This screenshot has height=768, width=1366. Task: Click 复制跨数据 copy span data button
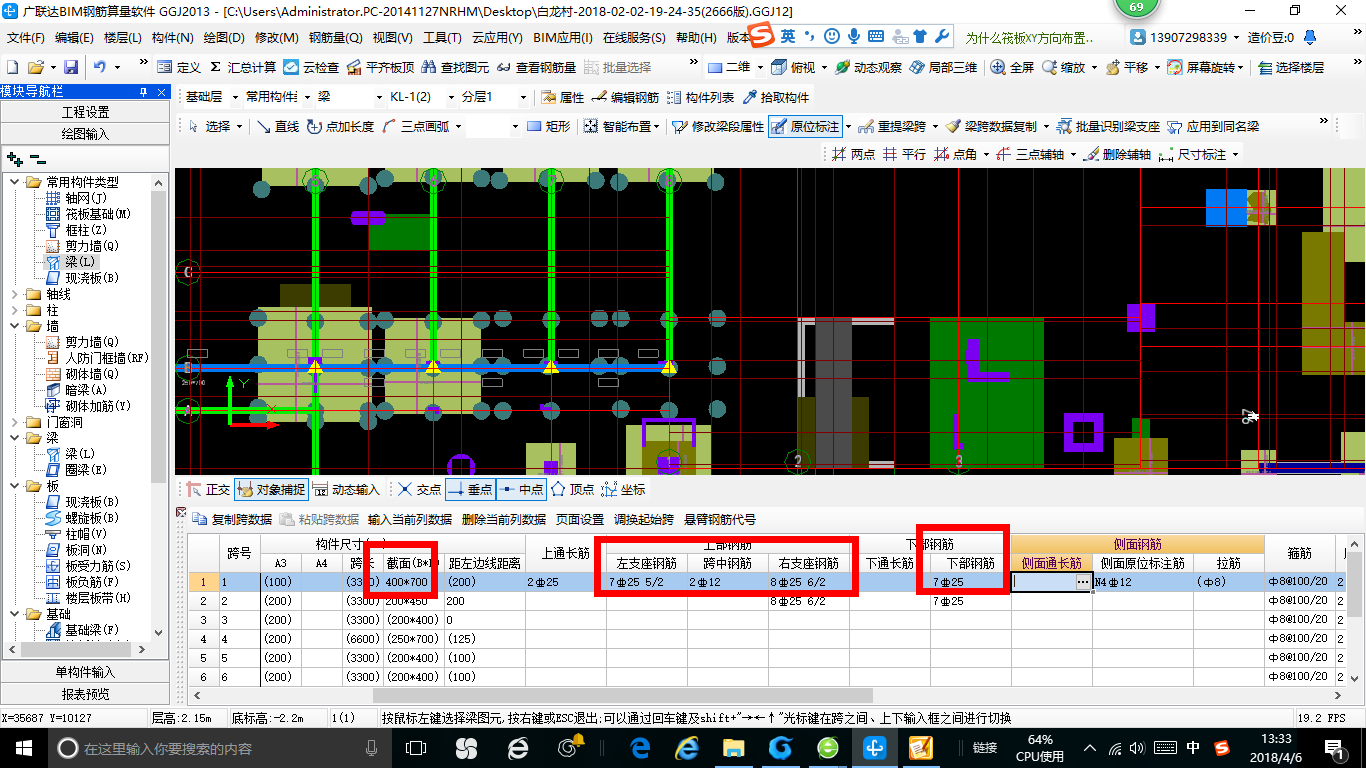click(x=232, y=520)
